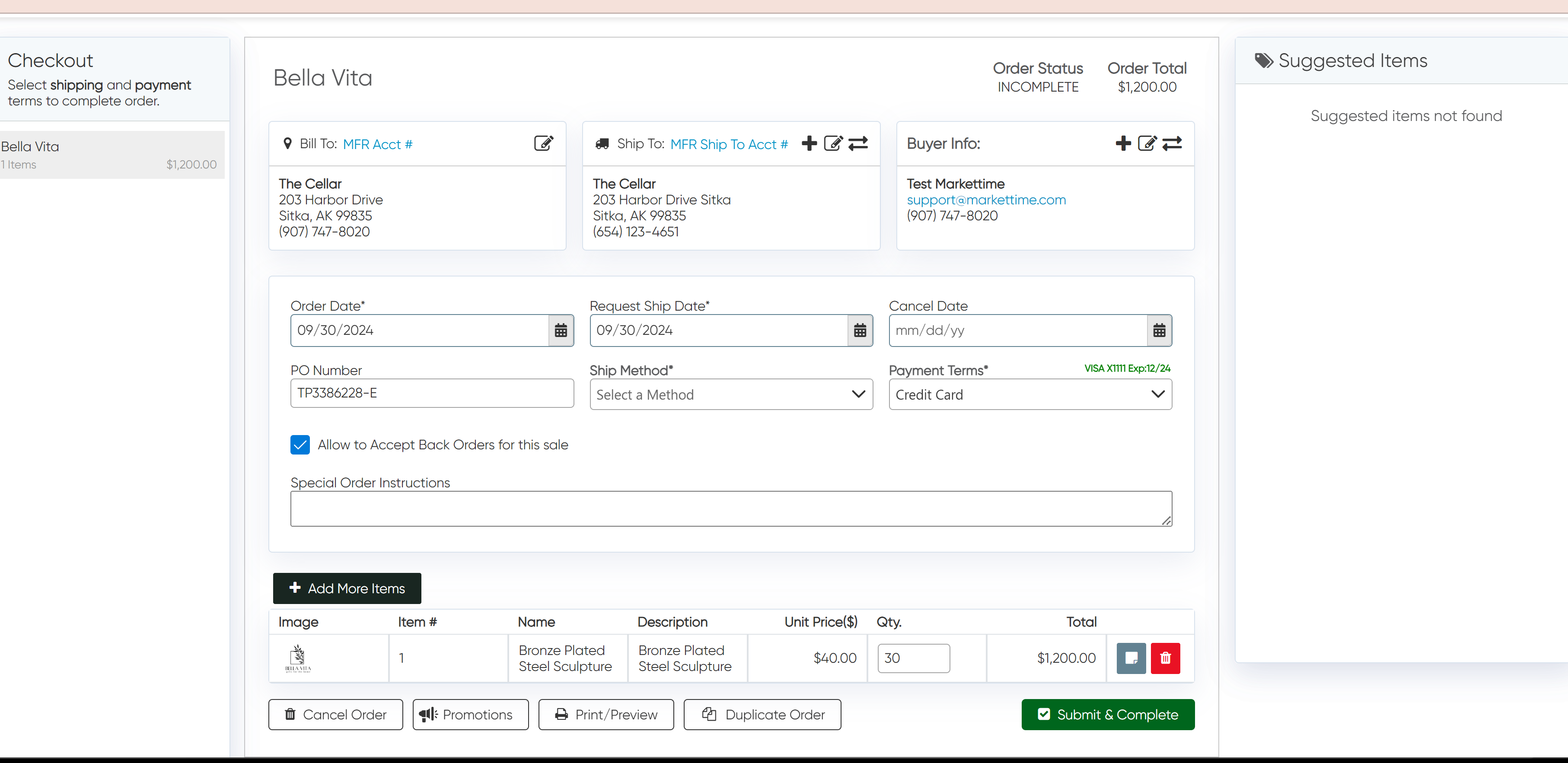
Task: Click the Special Order Instructions textarea
Action: point(731,509)
